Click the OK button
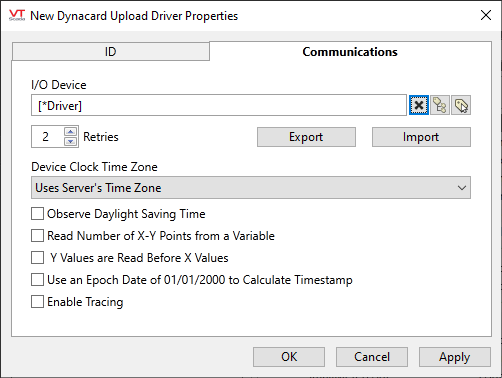The height and width of the screenshot is (378, 502). pos(289,357)
